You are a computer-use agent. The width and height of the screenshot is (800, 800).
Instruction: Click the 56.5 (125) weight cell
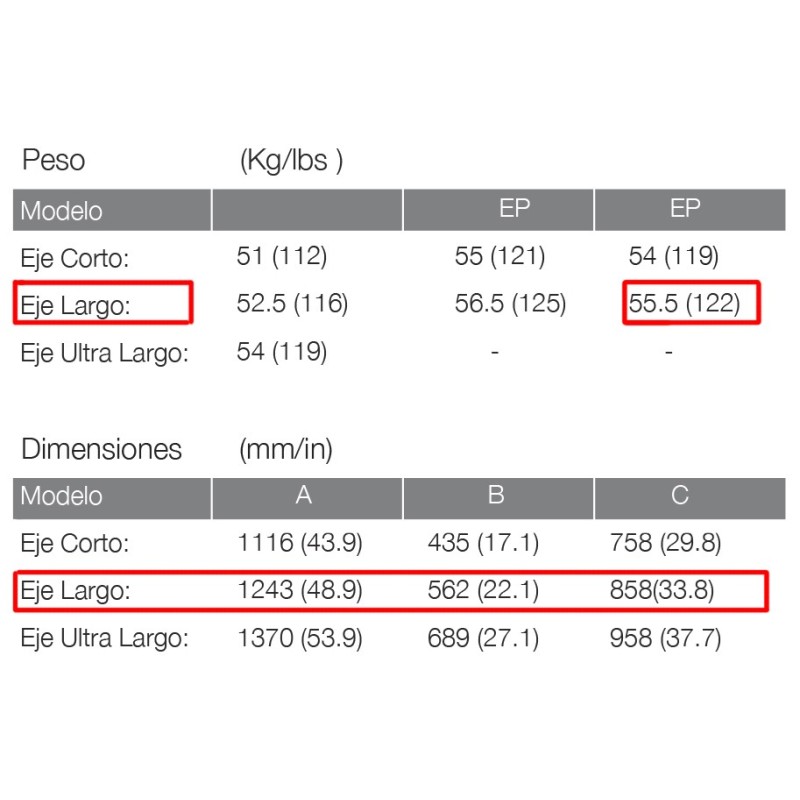(510, 304)
